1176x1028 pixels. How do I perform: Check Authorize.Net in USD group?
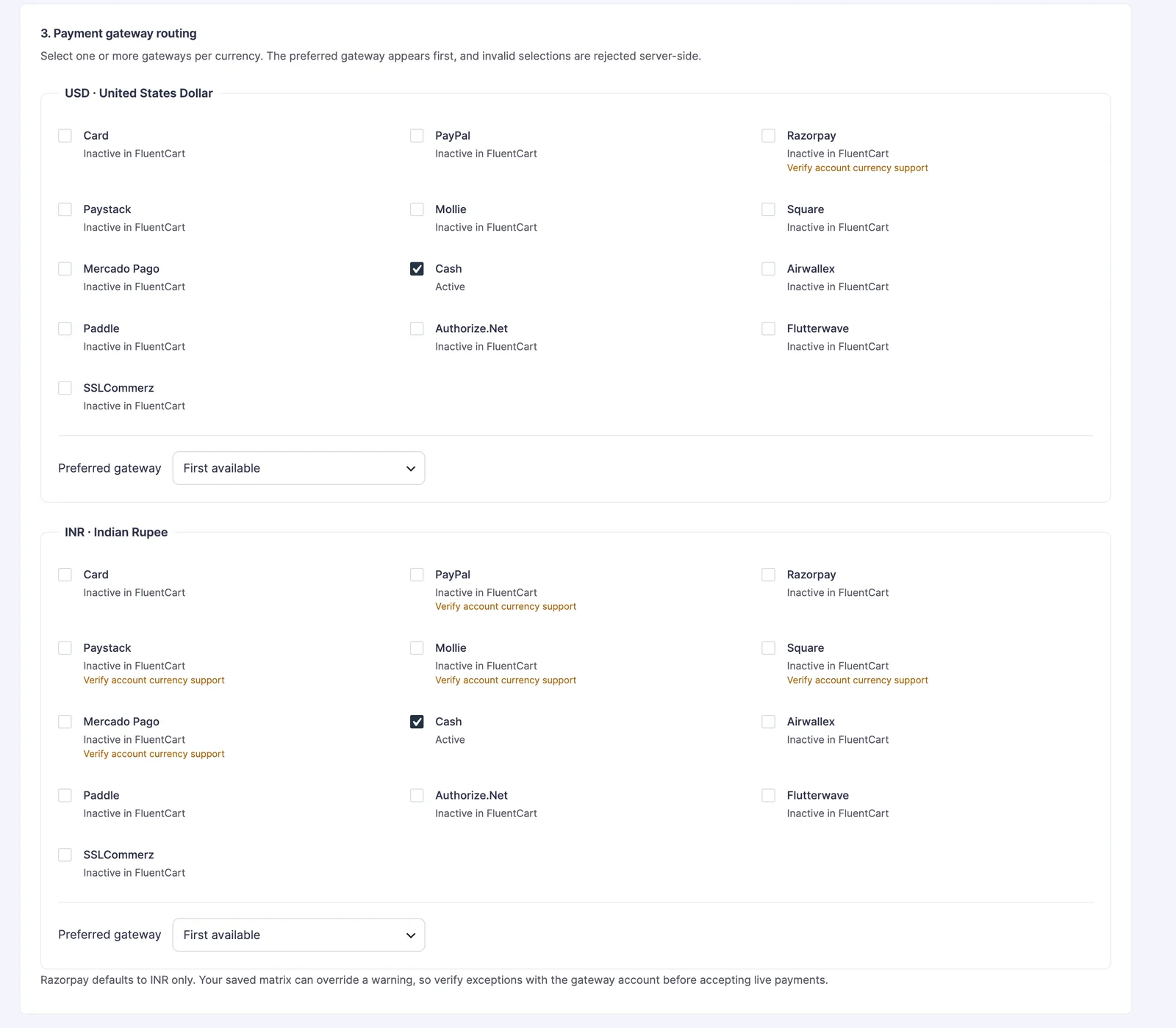click(417, 328)
